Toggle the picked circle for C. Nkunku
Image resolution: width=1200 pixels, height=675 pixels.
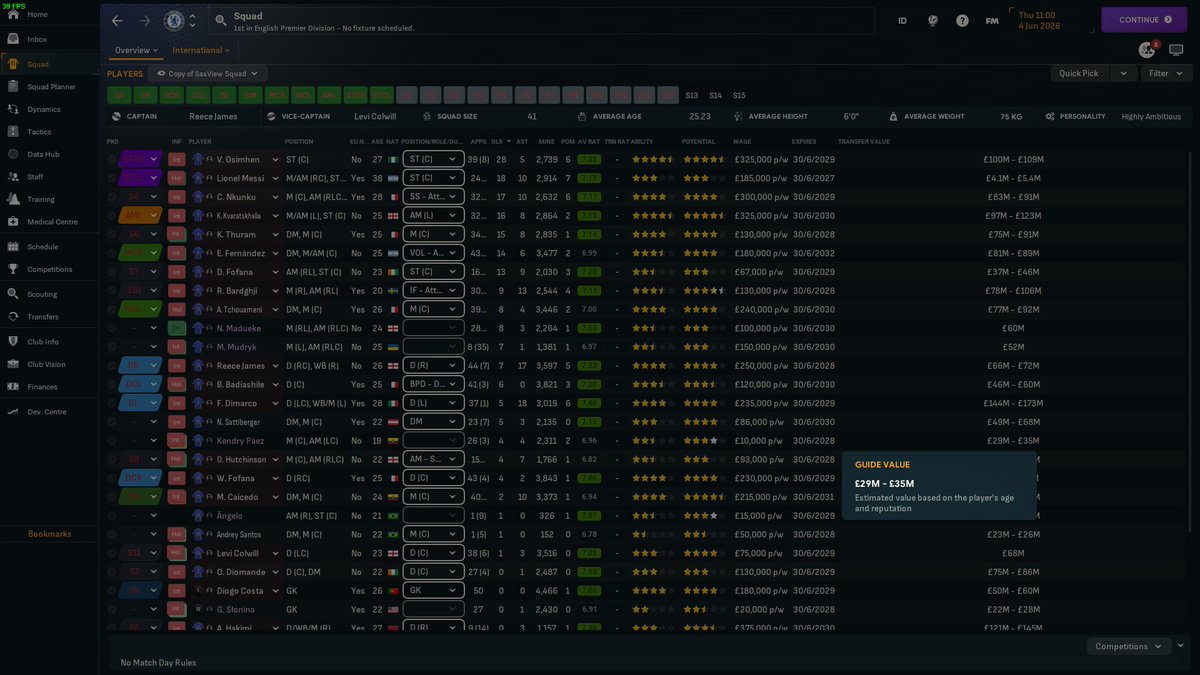112,197
